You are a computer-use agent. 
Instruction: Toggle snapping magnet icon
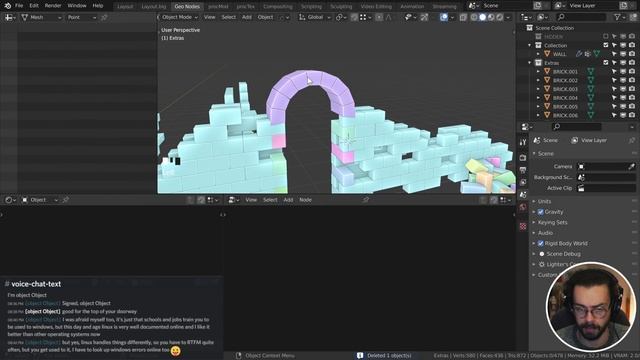tap(354, 17)
